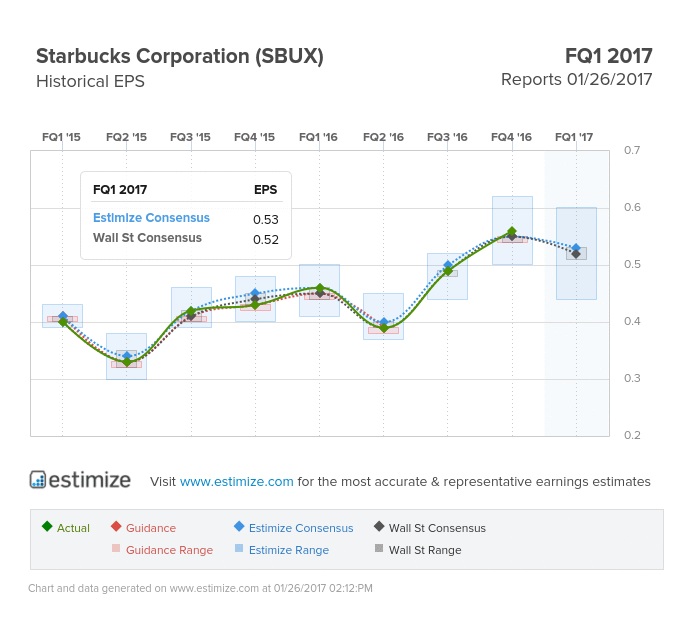Toggle the Wall St Range legend square
This screenshot has width=685, height=620.
click(x=379, y=548)
